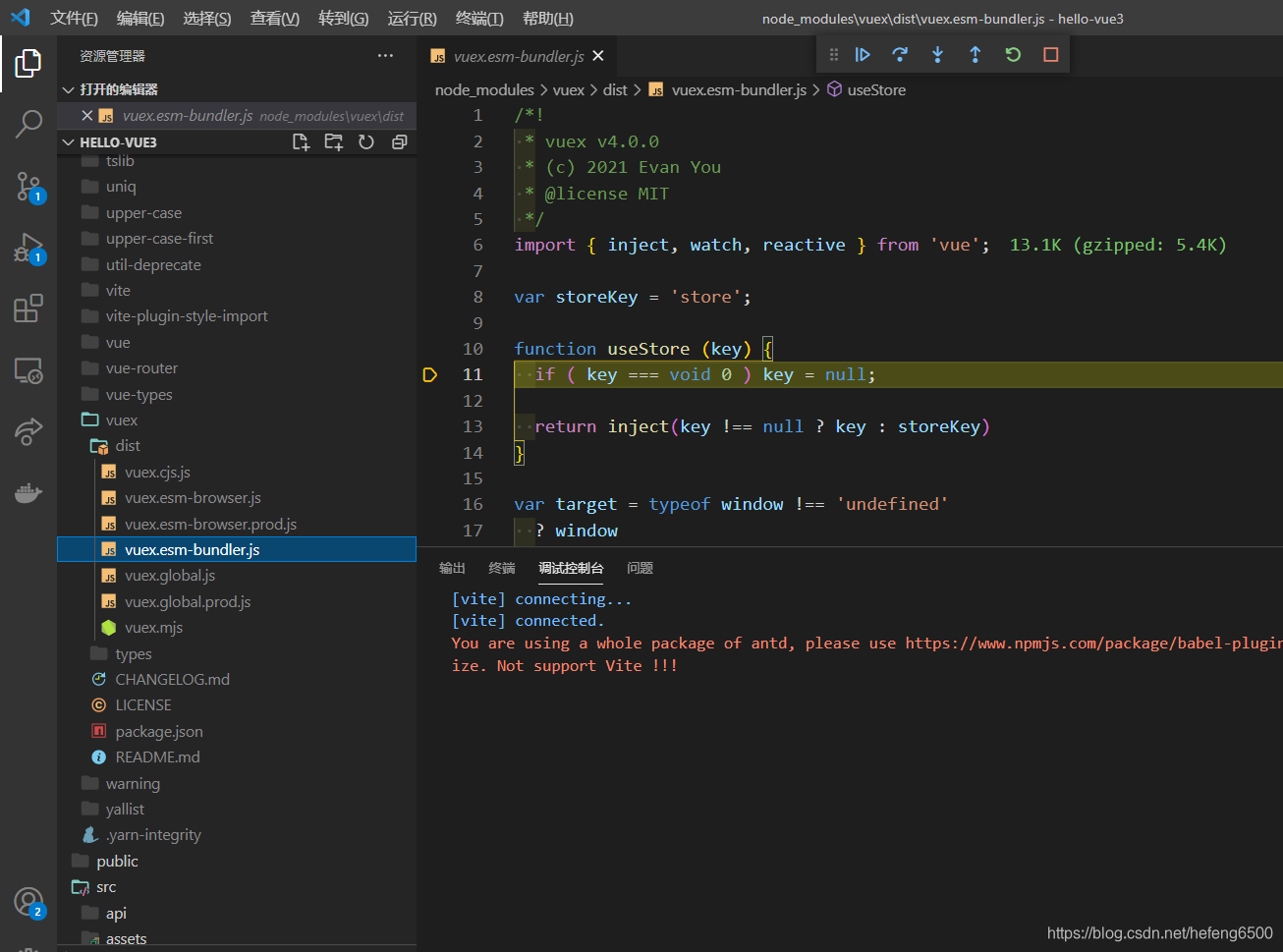This screenshot has width=1283, height=952.
Task: Toggle breakpoint at line 11 gutter
Action: coord(430,374)
